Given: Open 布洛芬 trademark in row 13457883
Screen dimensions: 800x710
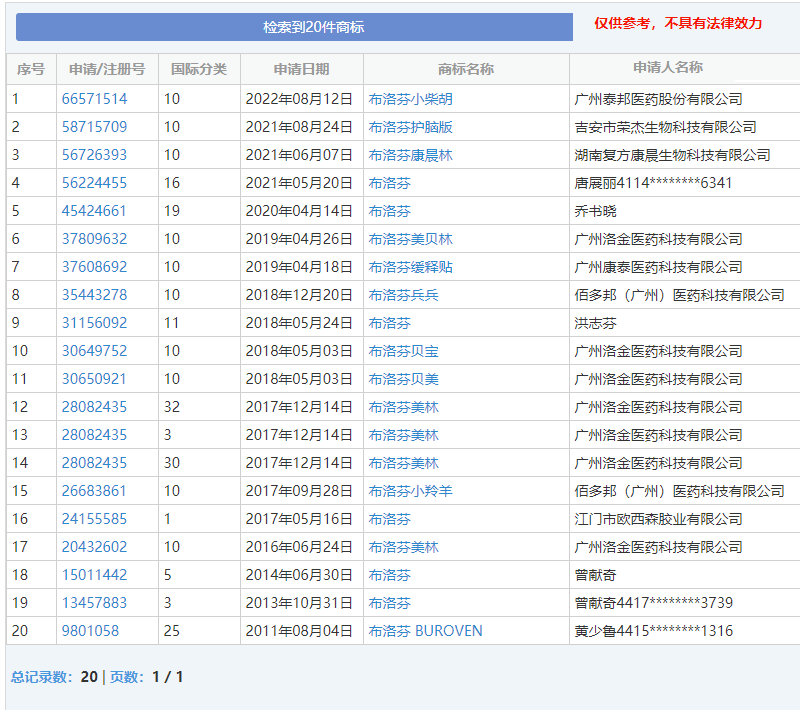Looking at the screenshot, I should click(390, 603).
